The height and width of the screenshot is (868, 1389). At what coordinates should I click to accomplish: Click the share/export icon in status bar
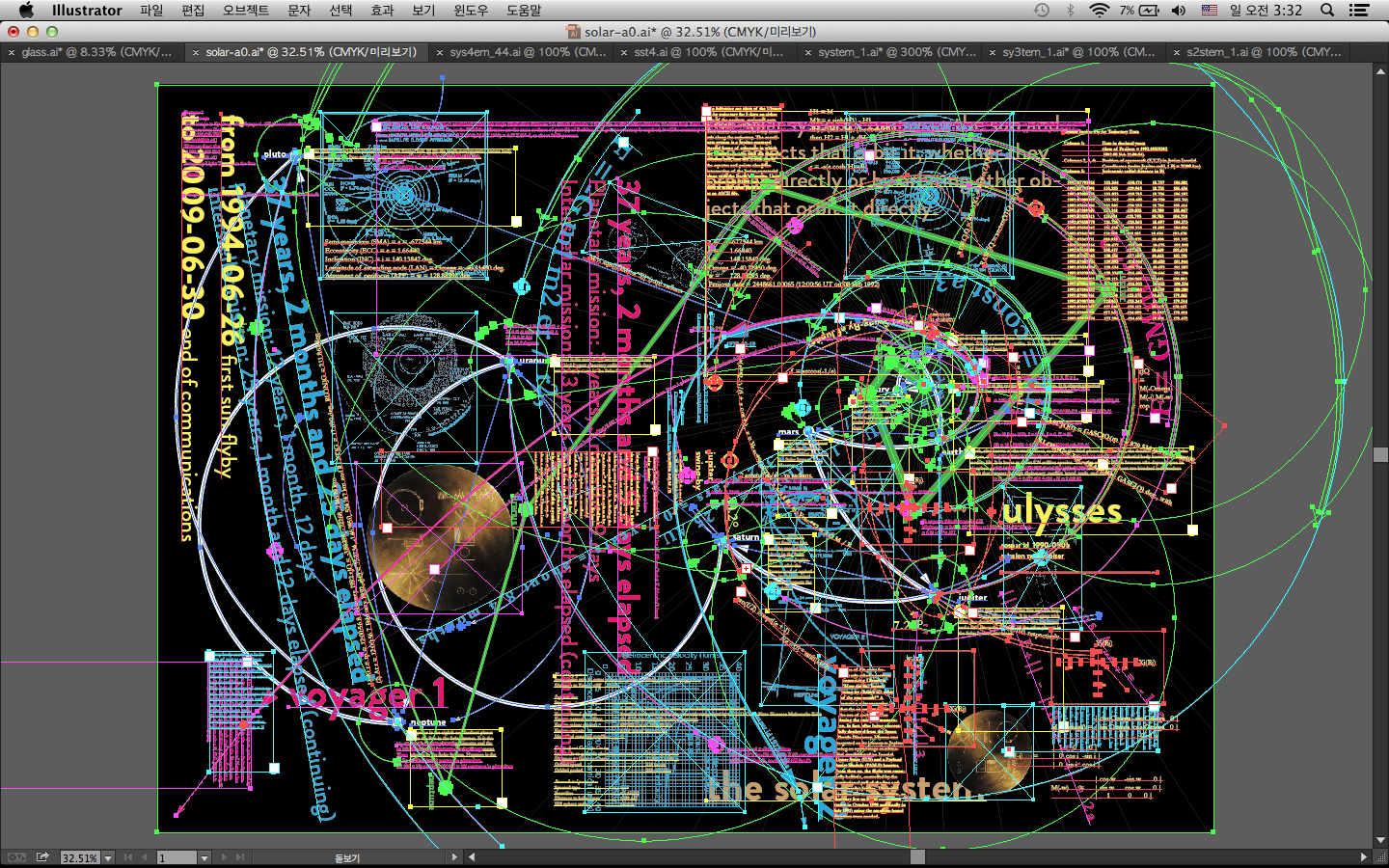pyautogui.click(x=42, y=856)
